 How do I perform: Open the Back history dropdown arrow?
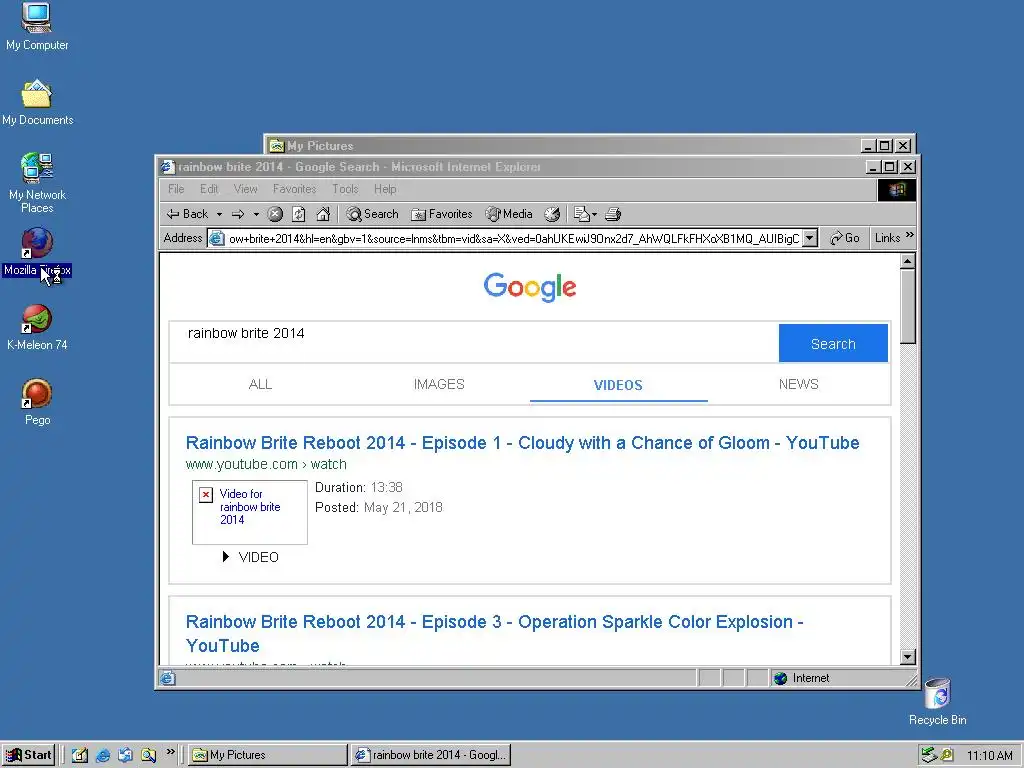219,214
